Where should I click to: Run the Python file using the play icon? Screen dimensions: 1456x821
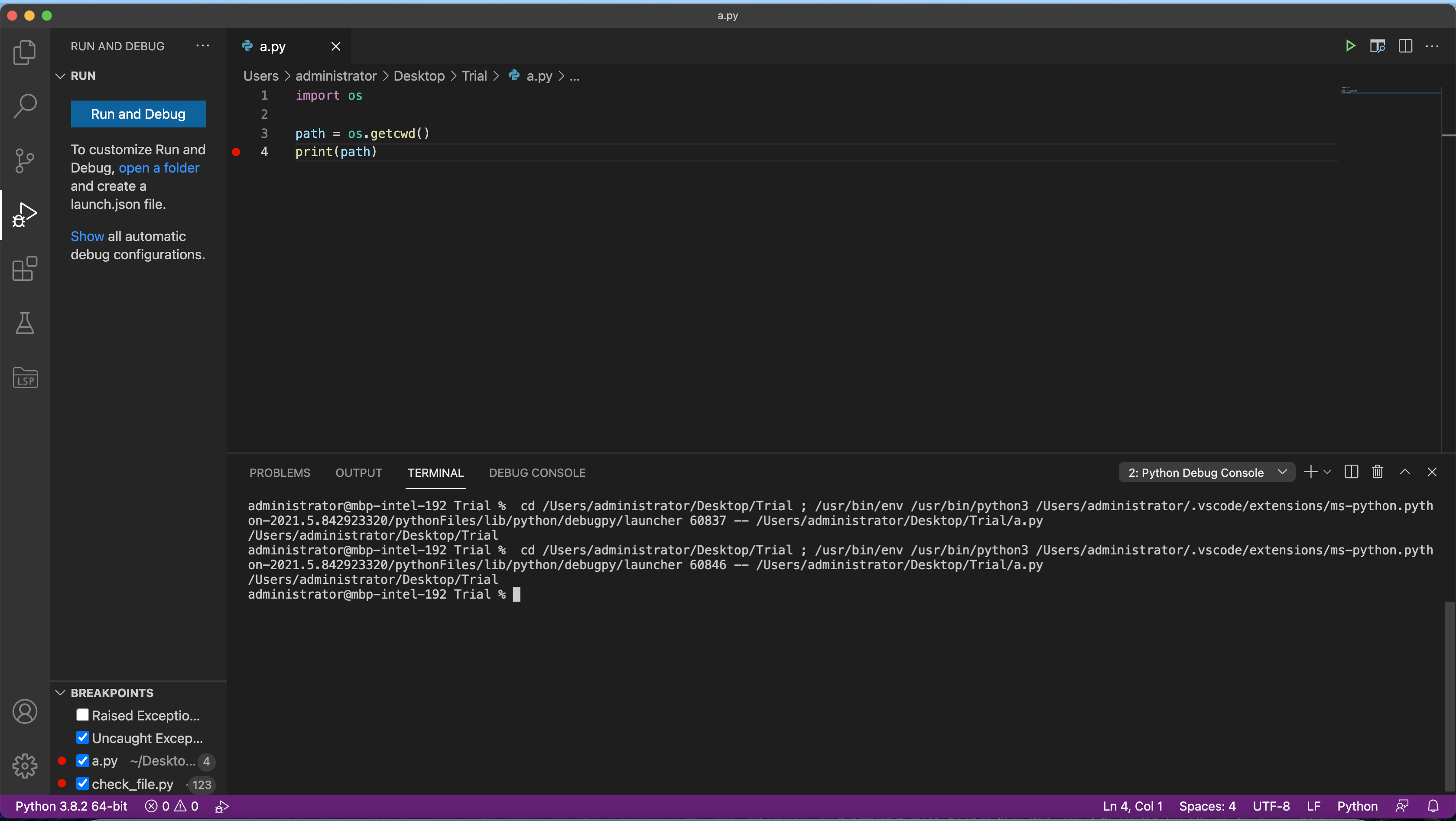1350,46
